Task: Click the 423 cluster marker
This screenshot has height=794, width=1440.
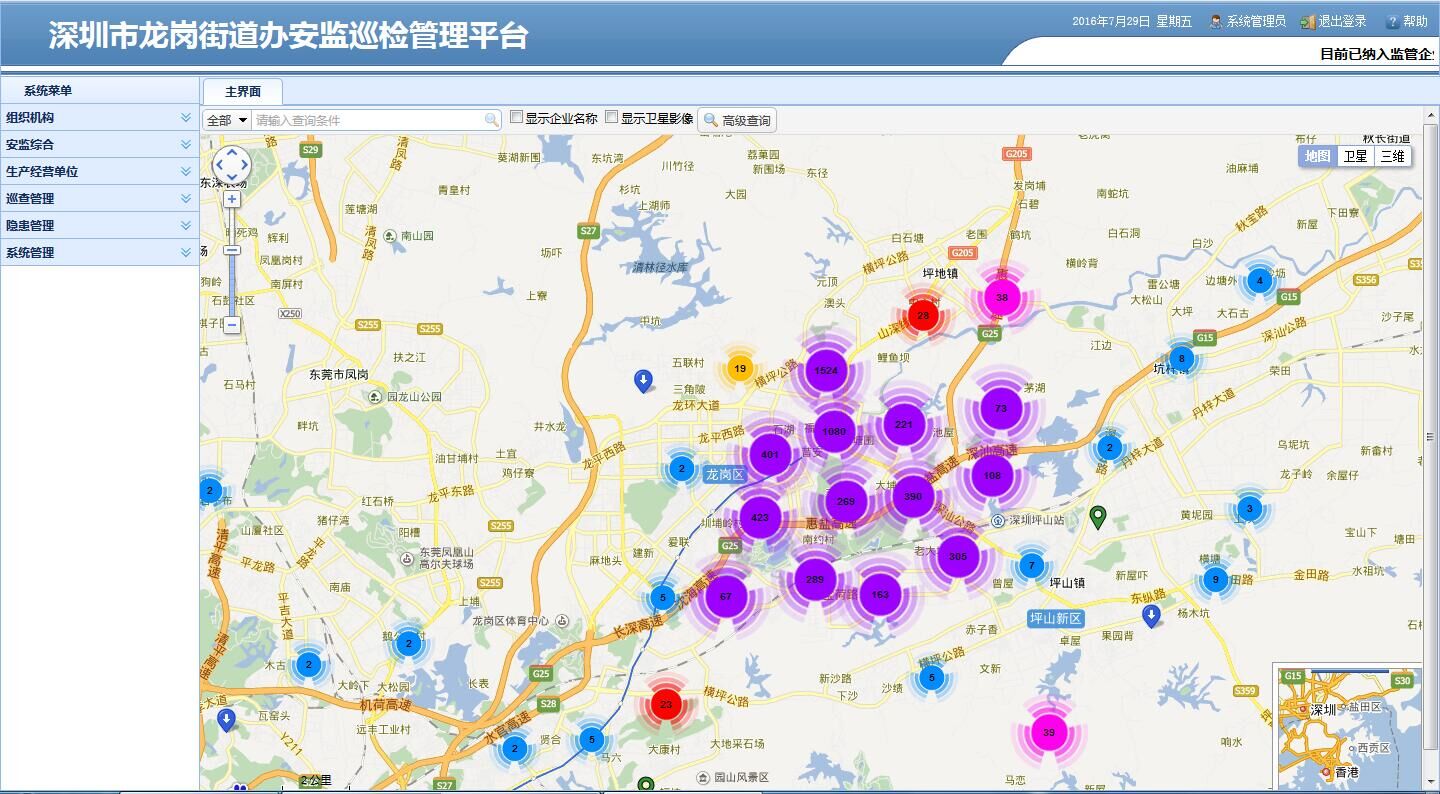Action: (760, 517)
